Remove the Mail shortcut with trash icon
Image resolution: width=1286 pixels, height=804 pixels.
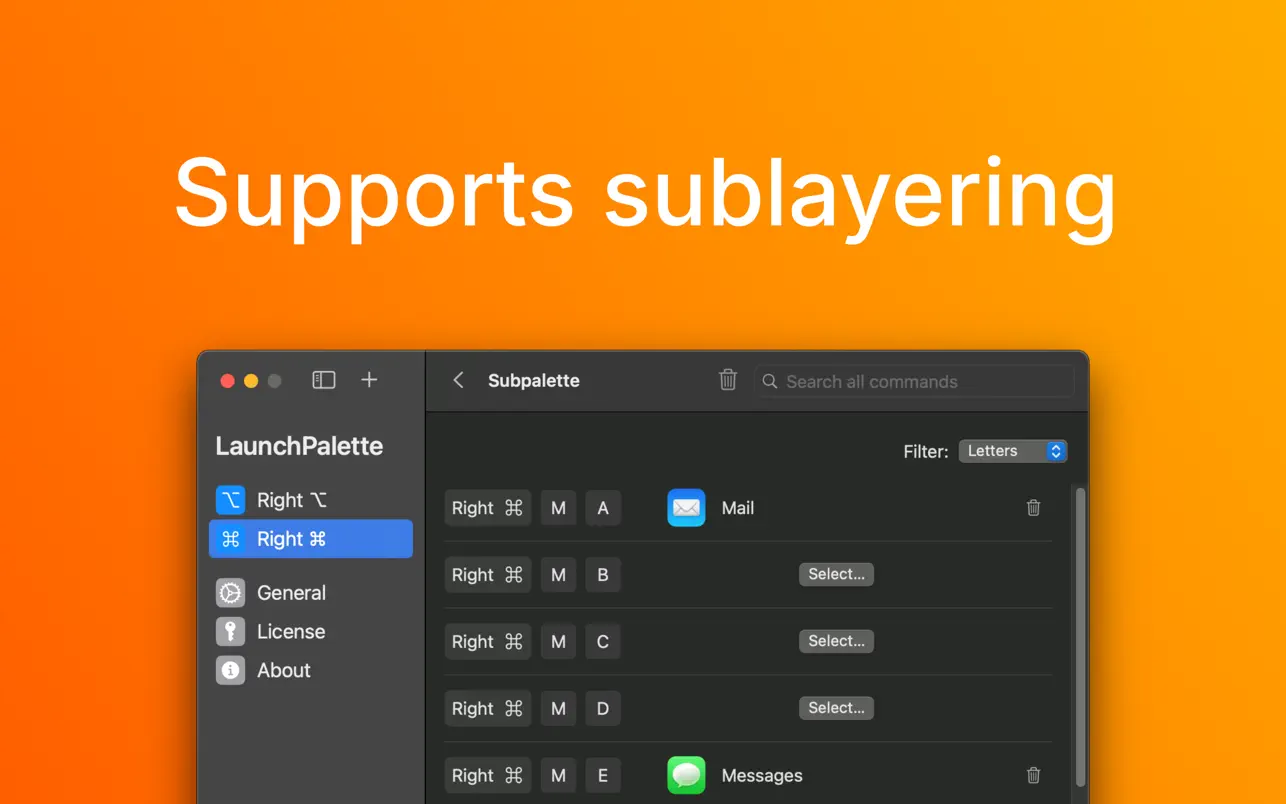pos(1033,508)
